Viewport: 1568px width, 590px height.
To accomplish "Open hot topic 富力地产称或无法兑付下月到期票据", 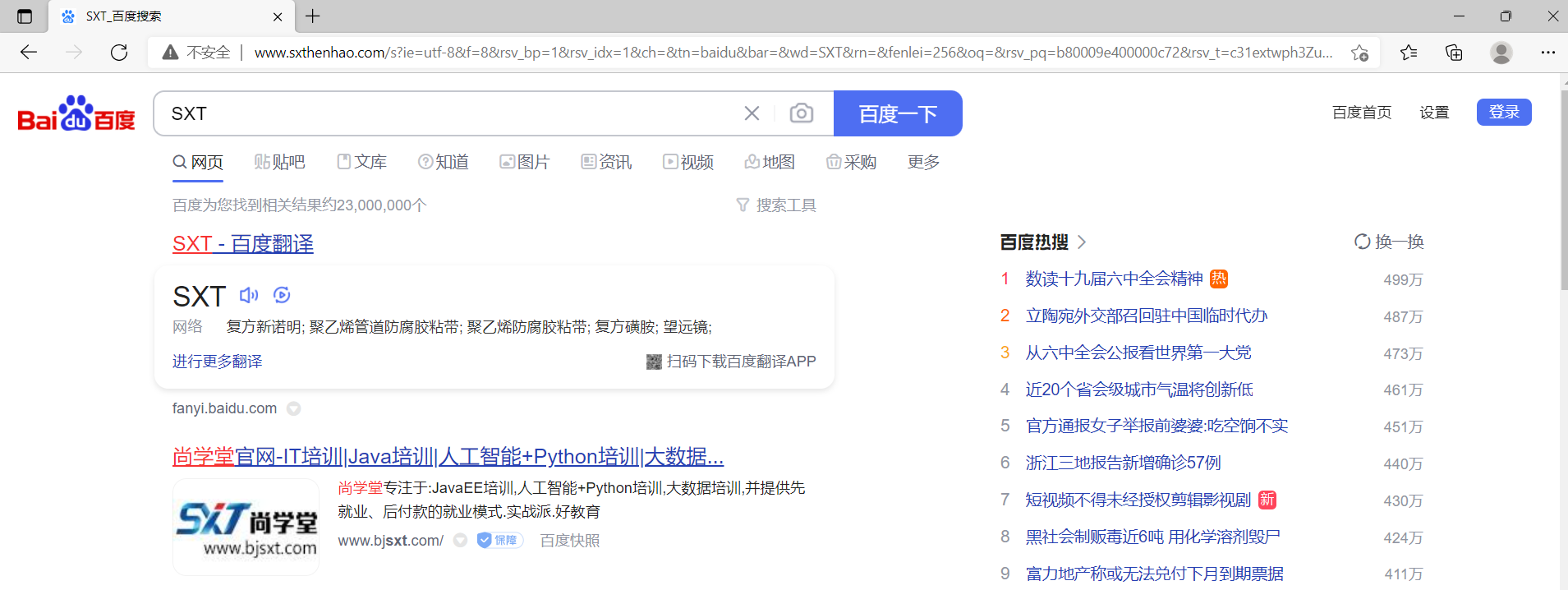I will [1154, 574].
